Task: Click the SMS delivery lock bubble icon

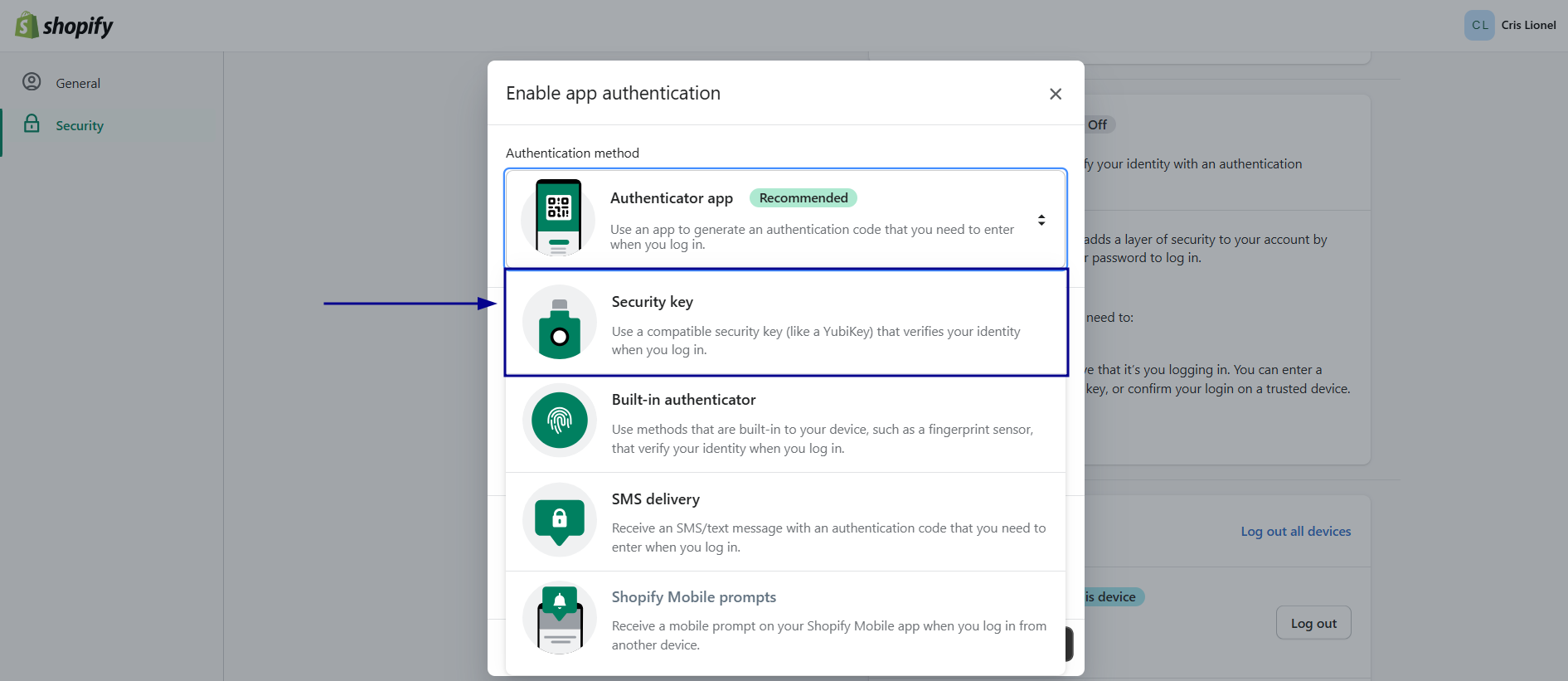Action: click(x=560, y=520)
